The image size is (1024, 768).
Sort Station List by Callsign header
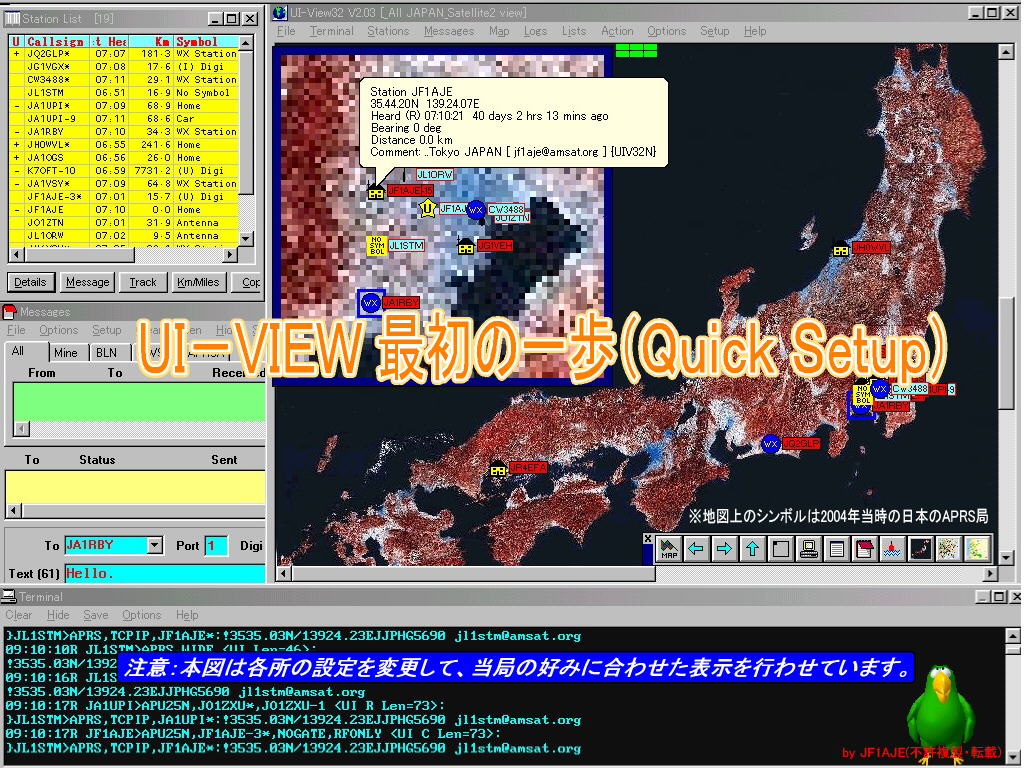pos(56,41)
